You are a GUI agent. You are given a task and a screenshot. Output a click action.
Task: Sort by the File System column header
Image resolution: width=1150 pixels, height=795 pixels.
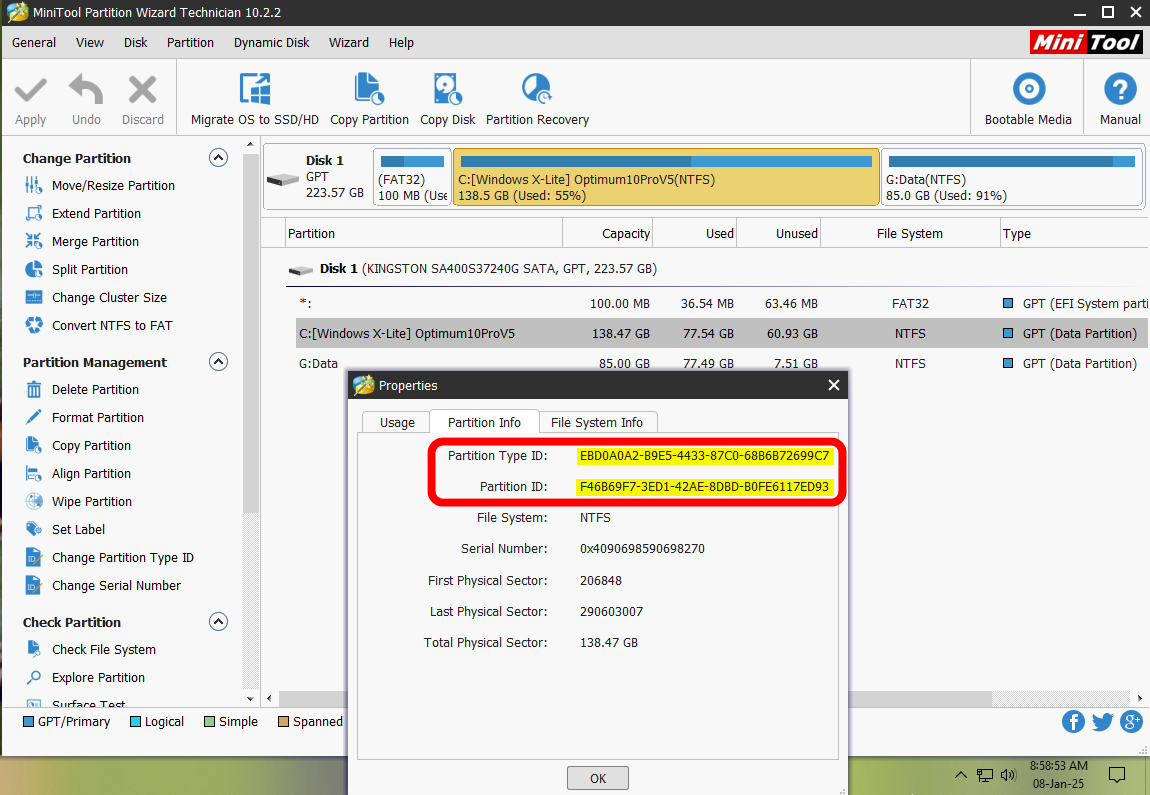tap(909, 233)
